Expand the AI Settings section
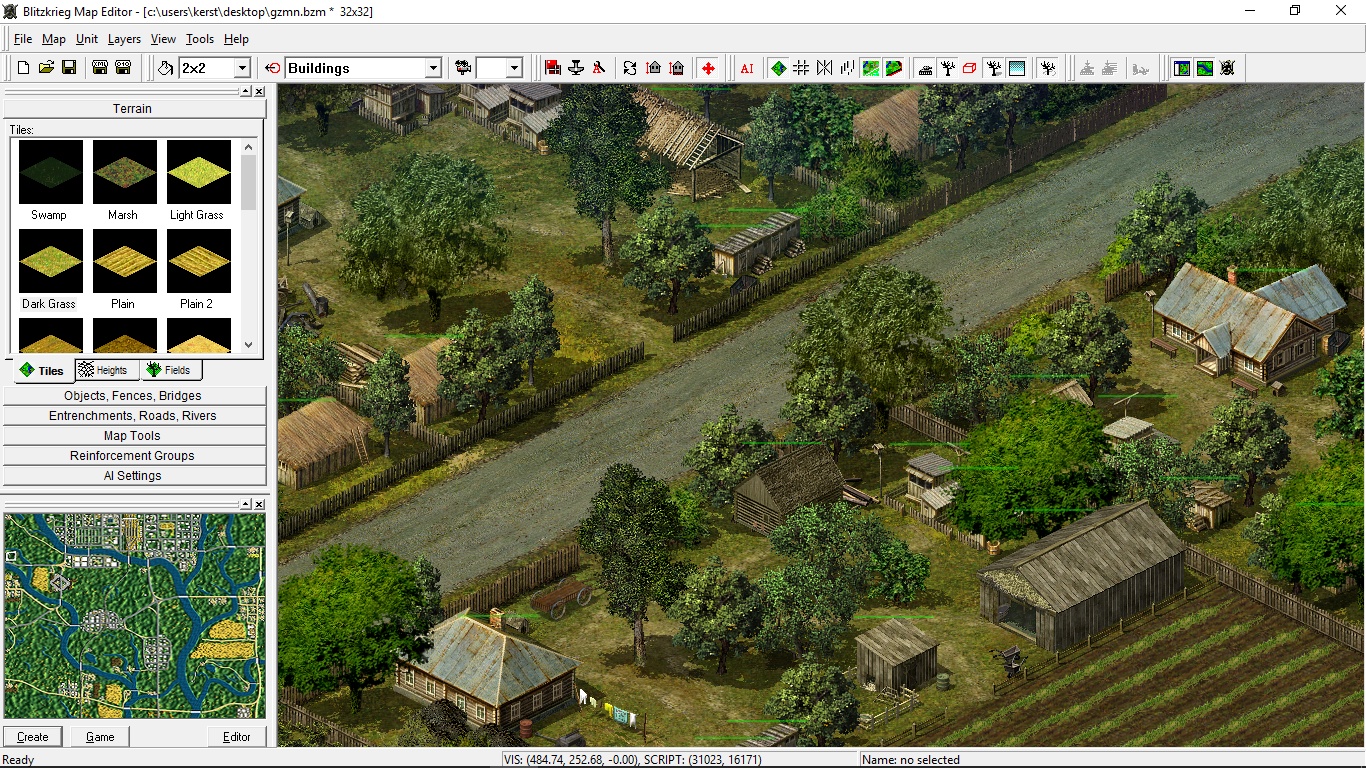 coord(135,476)
